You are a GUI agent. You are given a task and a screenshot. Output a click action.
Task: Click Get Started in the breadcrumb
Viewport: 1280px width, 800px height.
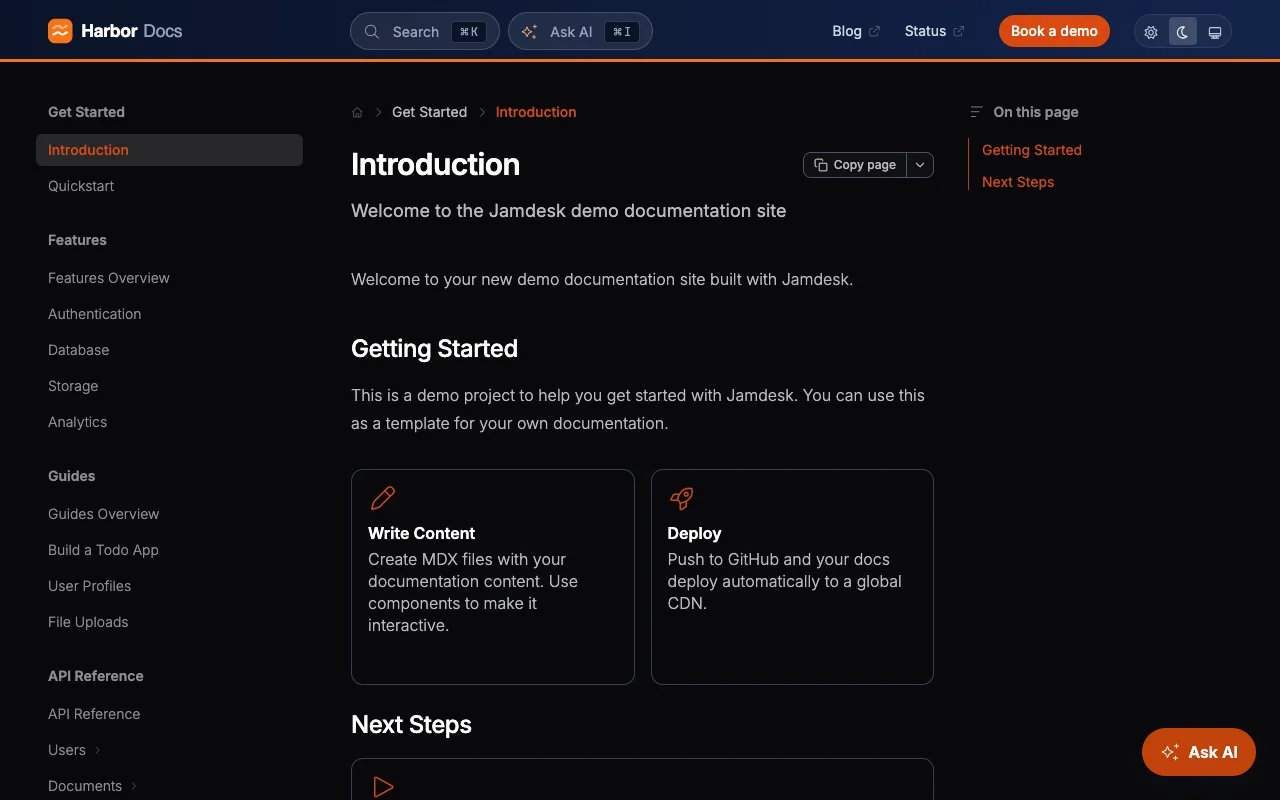tap(429, 112)
